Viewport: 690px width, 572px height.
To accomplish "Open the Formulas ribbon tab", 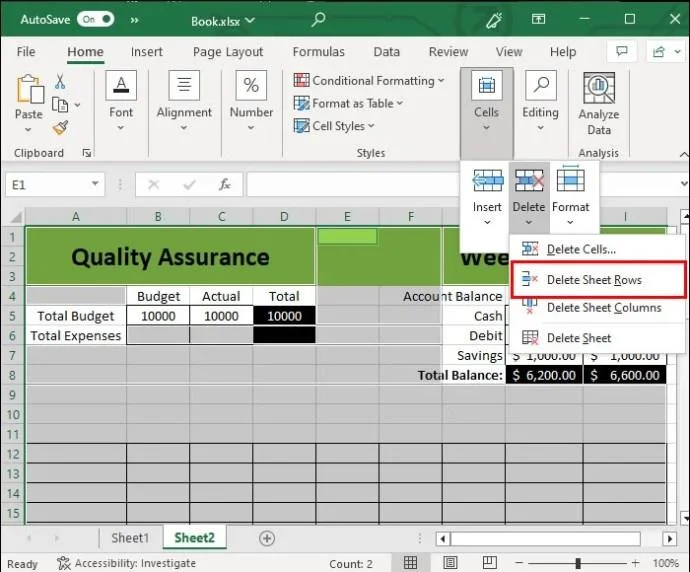I will point(318,52).
